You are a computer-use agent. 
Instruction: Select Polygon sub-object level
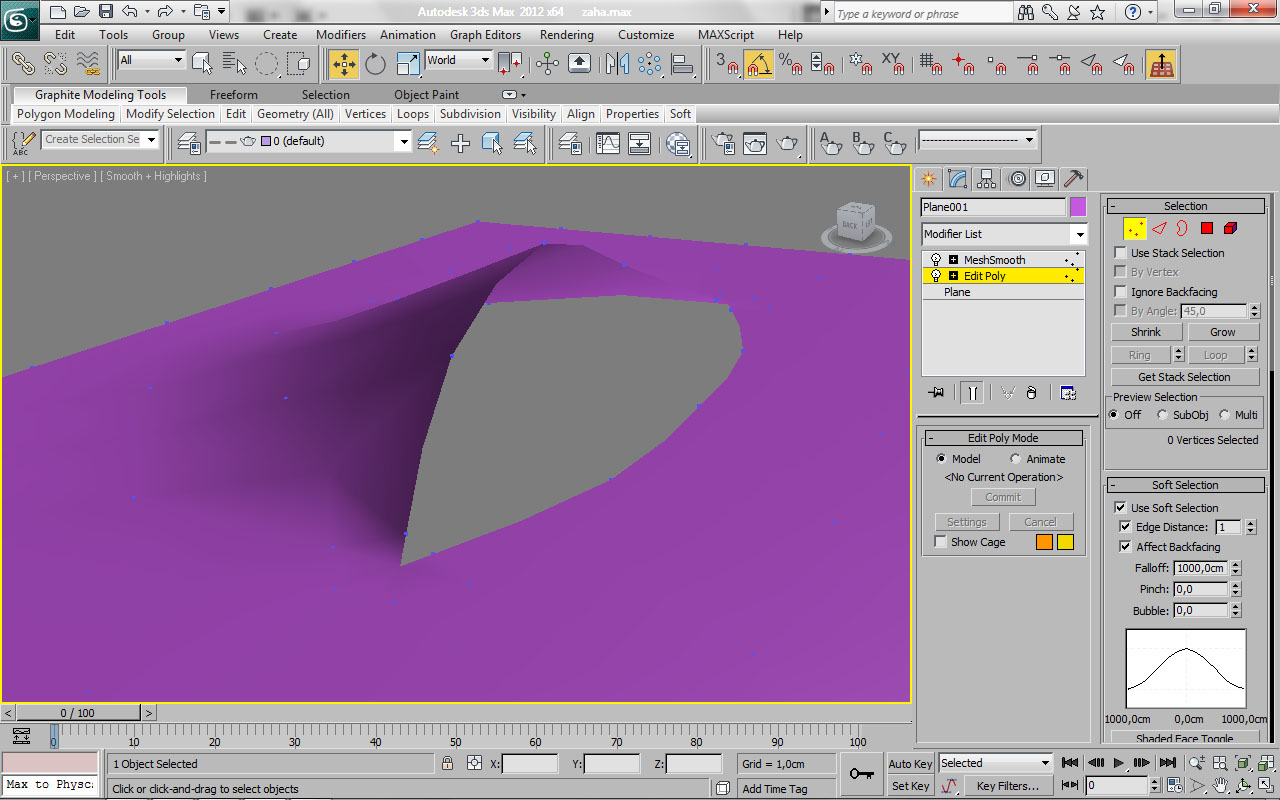point(1207,228)
